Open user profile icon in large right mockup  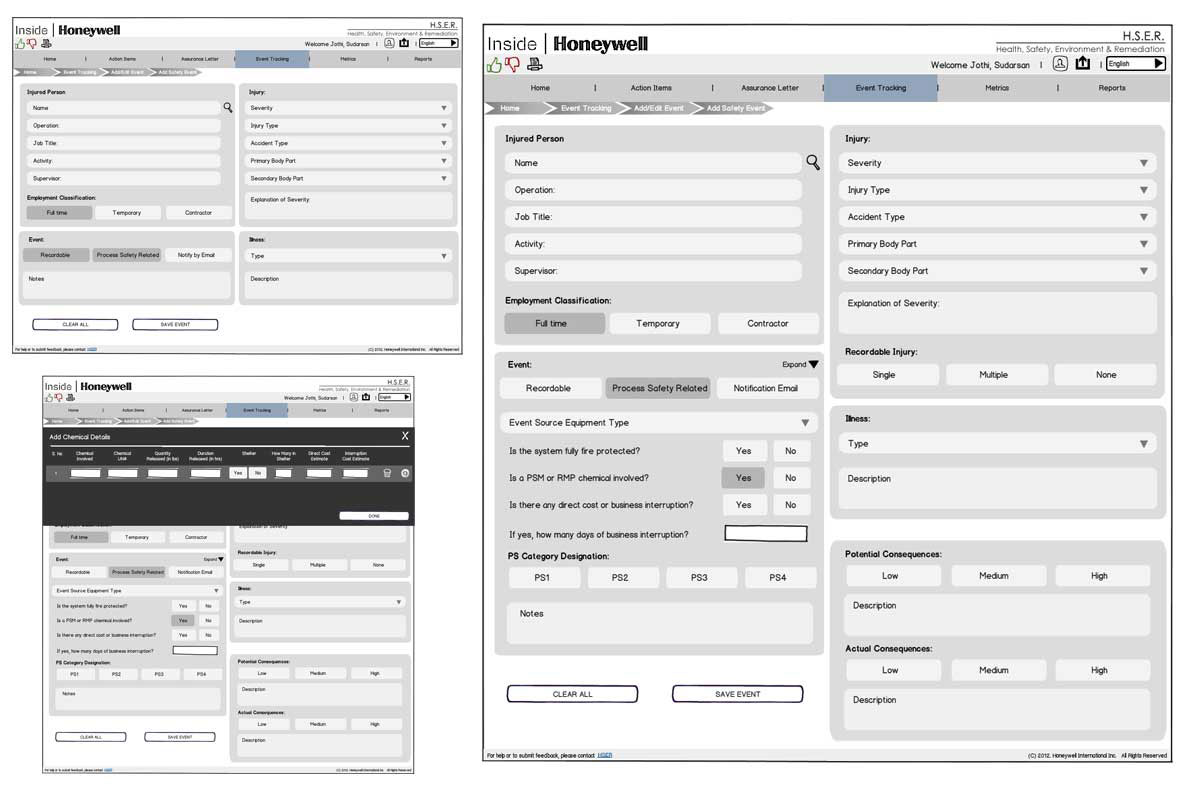coord(1060,64)
